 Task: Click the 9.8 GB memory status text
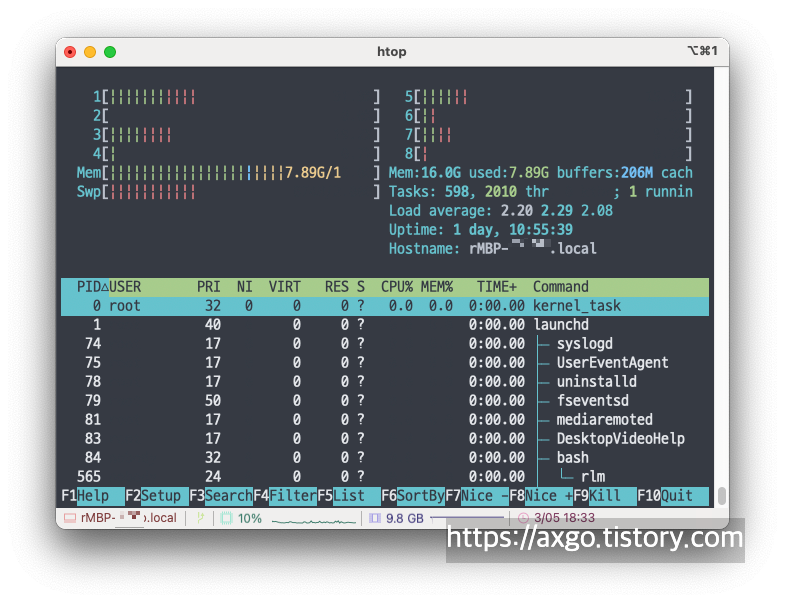coord(405,518)
